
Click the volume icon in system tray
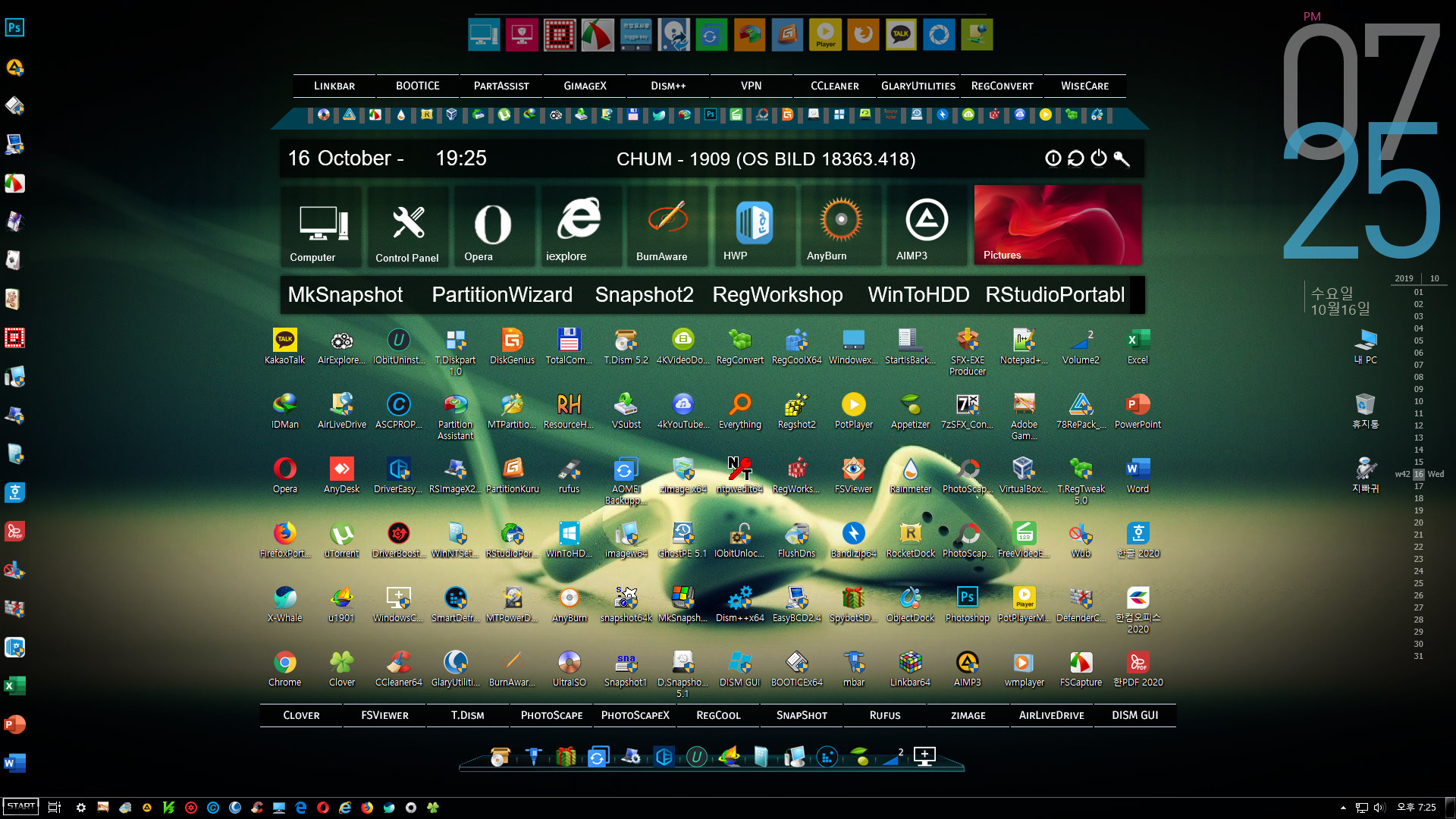pyautogui.click(x=1379, y=808)
